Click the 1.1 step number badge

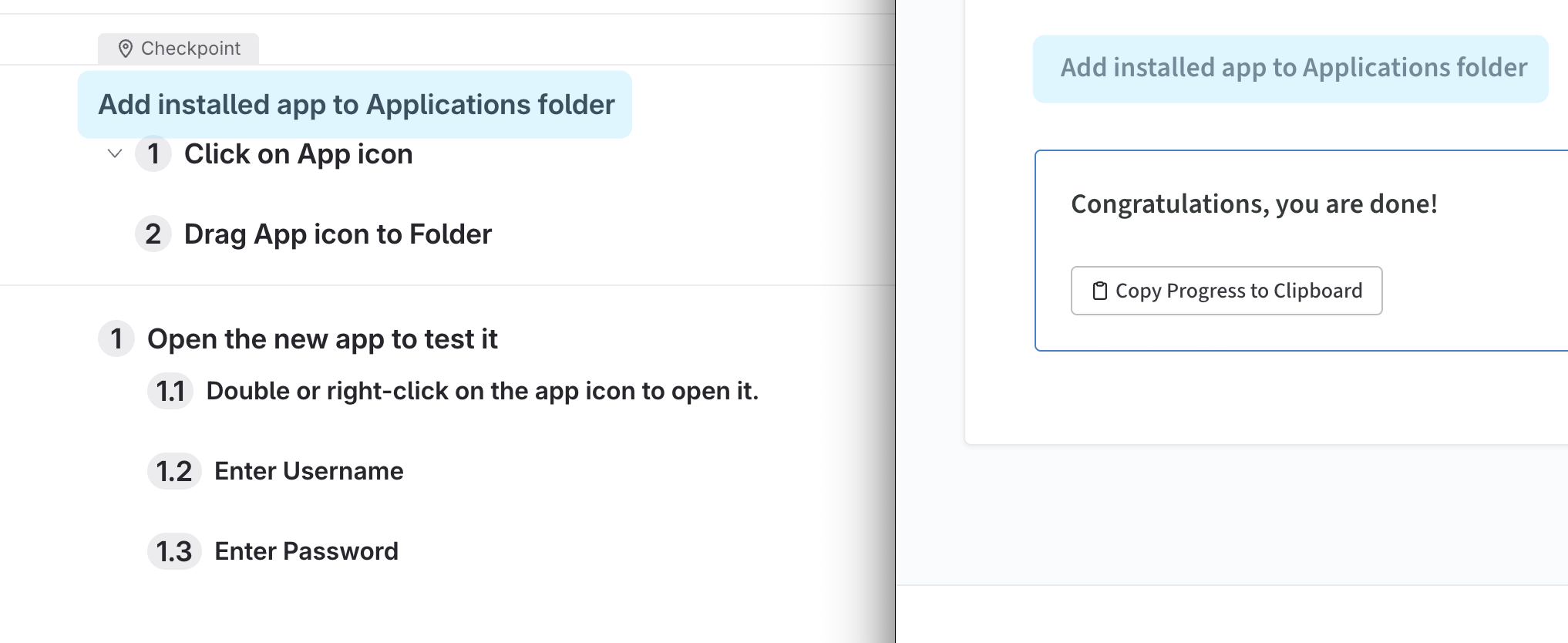point(170,391)
